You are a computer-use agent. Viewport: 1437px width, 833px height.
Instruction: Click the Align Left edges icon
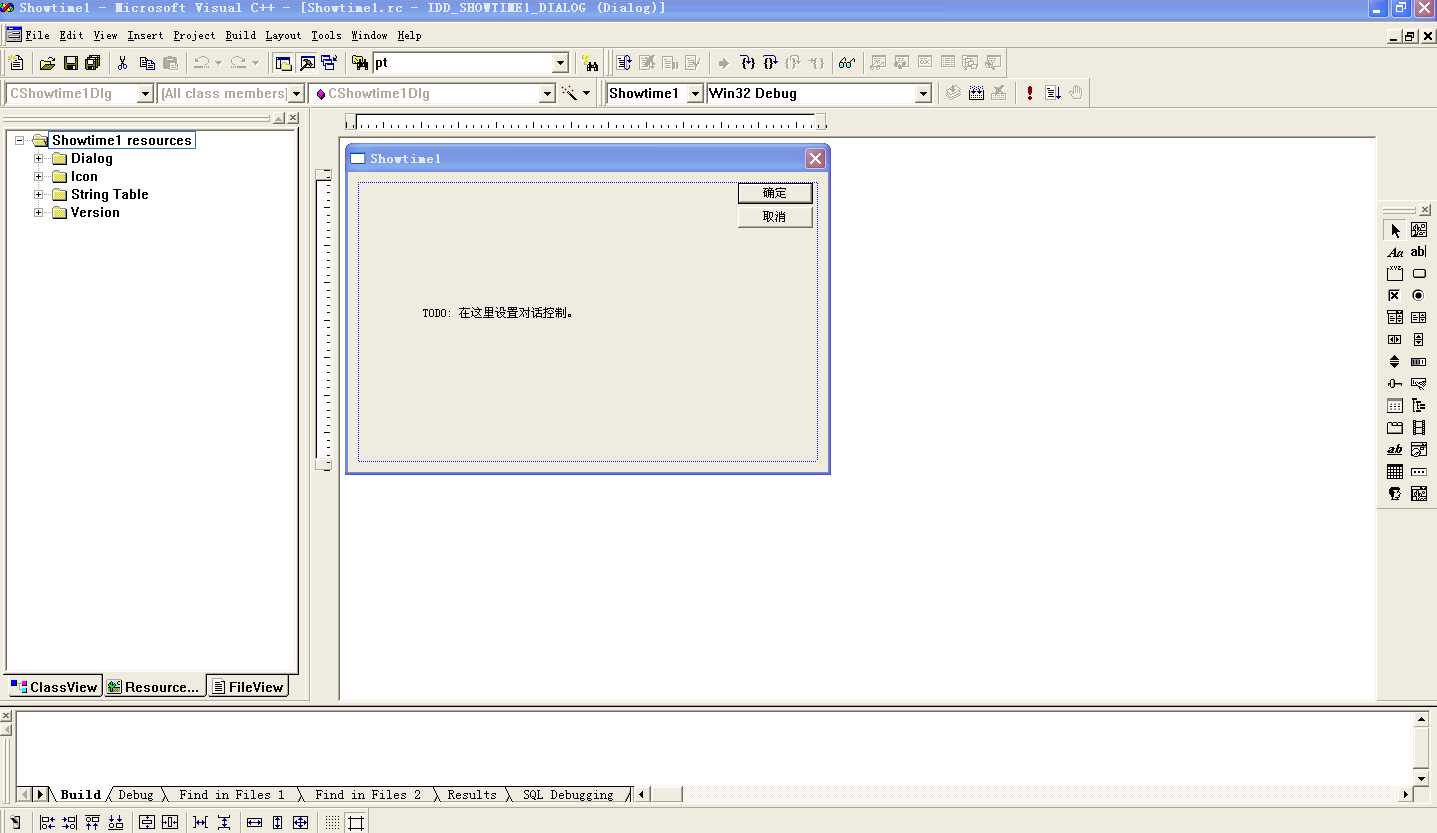(x=47, y=822)
